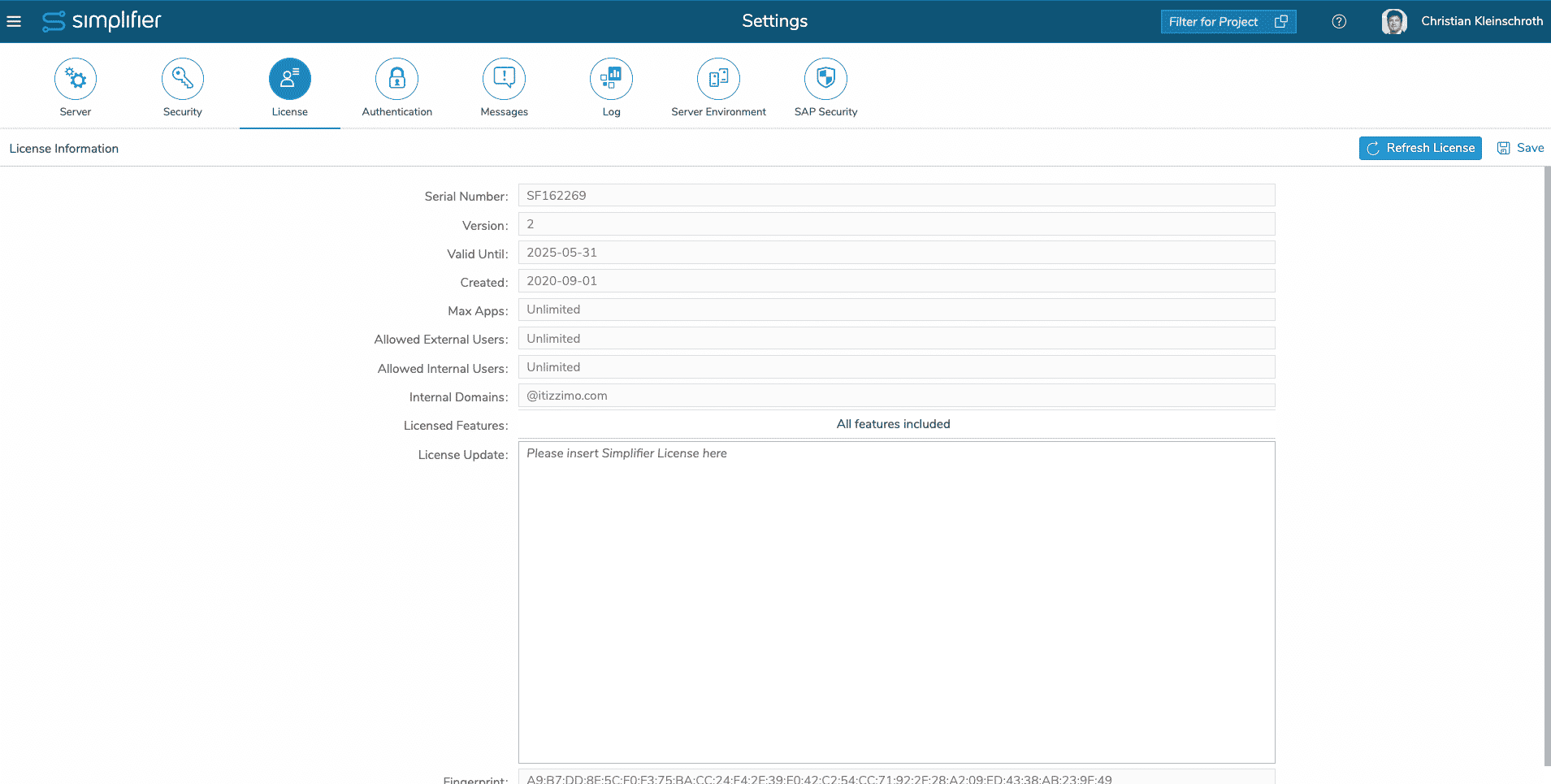Click the user avatar picture
This screenshot has width=1551, height=784.
[x=1394, y=22]
